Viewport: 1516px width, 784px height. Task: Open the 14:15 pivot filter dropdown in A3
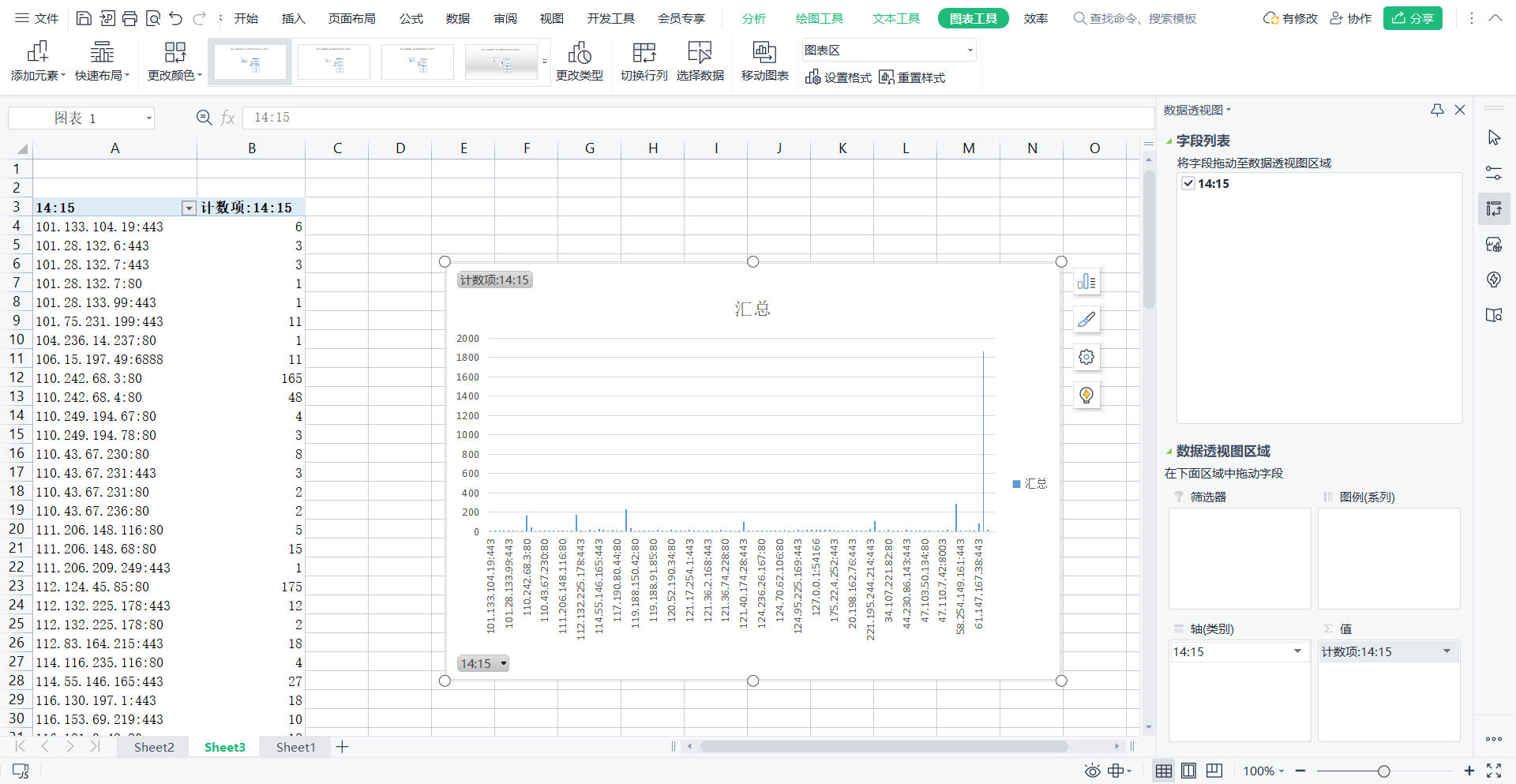point(189,208)
